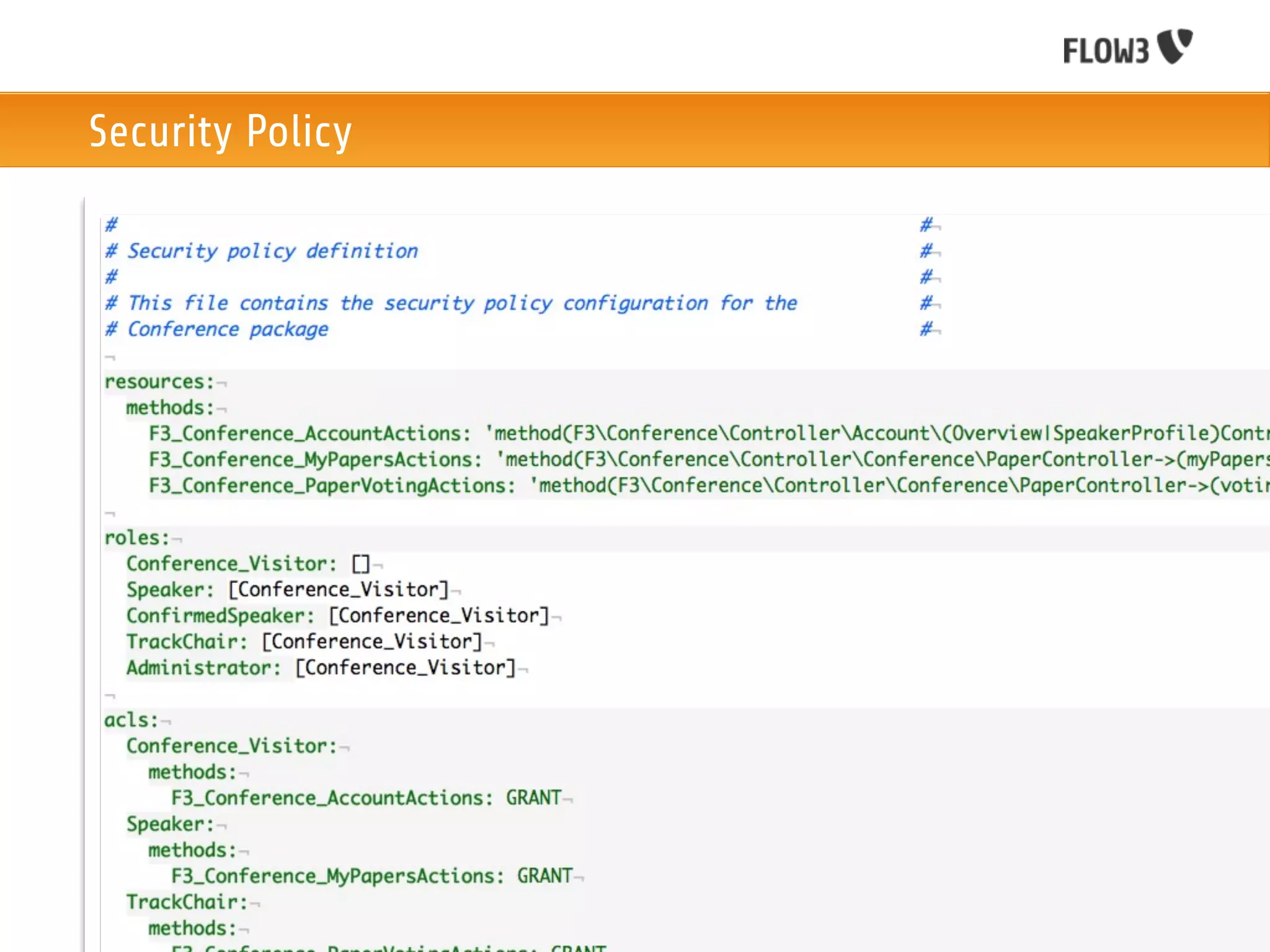This screenshot has width=1270, height=952.
Task: Click the 'Conference_Visitor: []' role line
Action: (248, 564)
